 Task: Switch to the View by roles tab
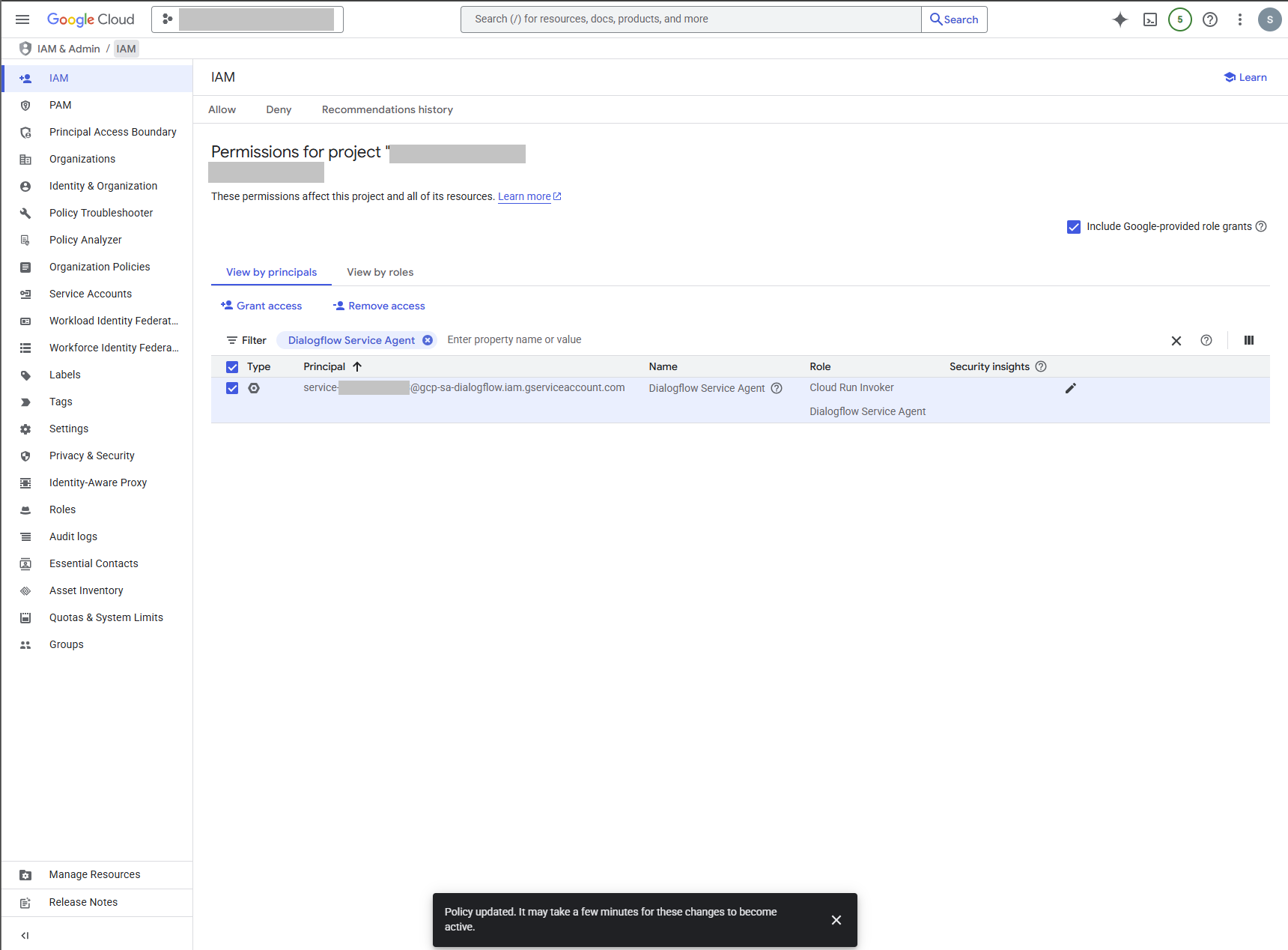(380, 272)
